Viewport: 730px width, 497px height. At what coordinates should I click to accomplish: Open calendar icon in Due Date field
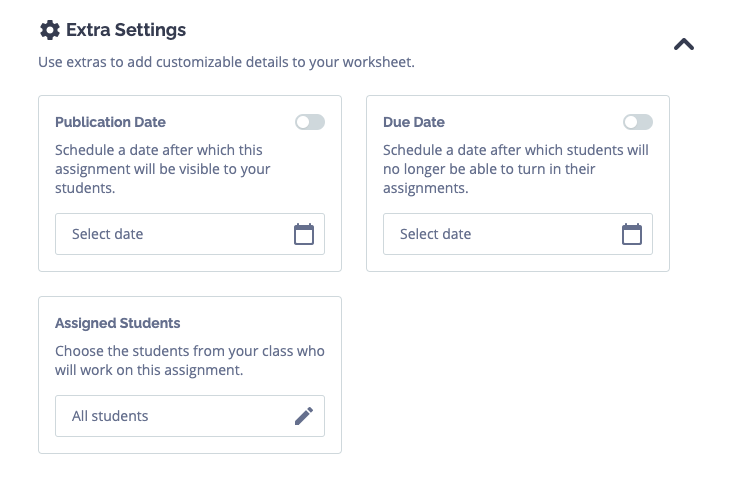coord(632,234)
